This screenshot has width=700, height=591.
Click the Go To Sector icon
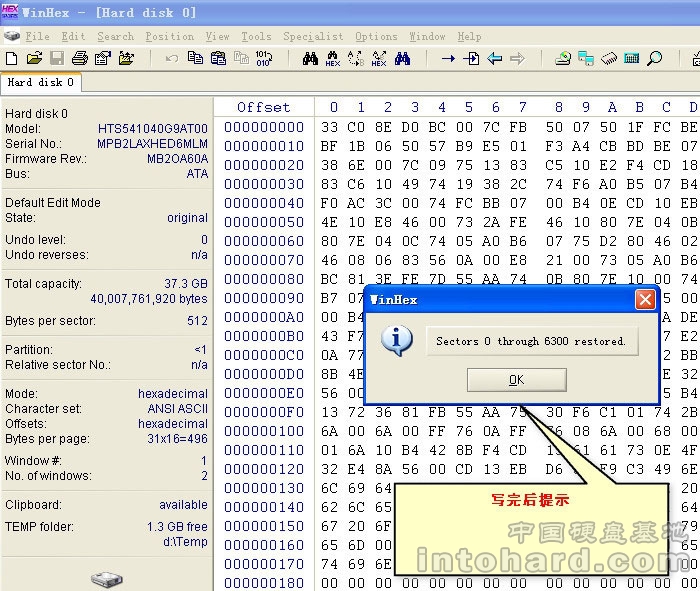click(x=471, y=58)
